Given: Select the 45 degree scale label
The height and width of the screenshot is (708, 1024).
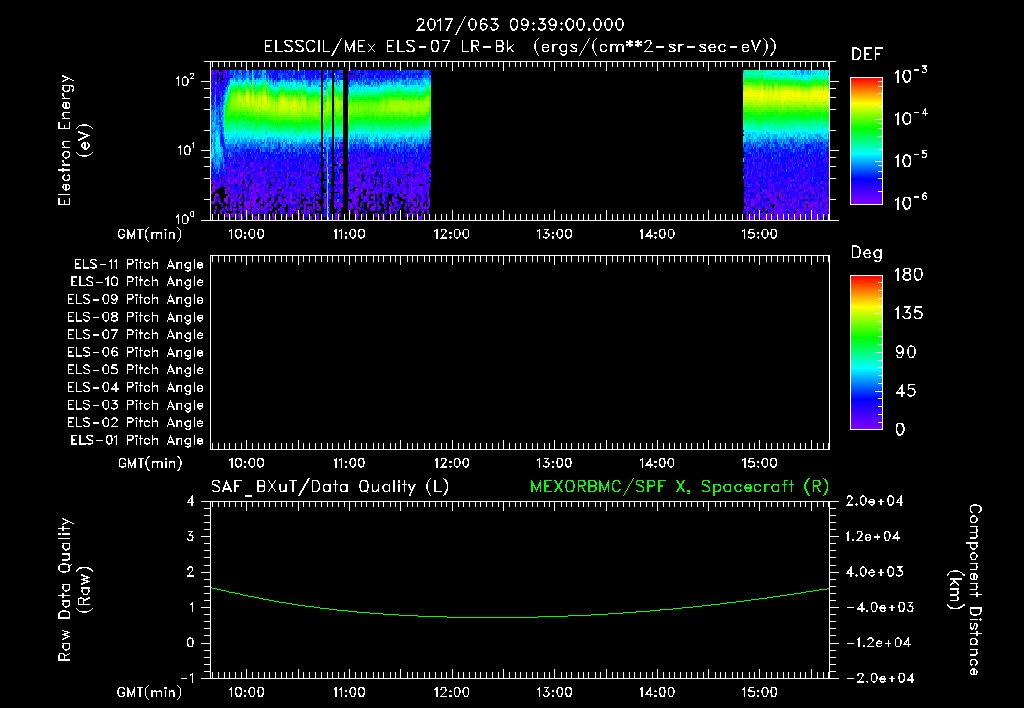Looking at the screenshot, I should [906, 391].
